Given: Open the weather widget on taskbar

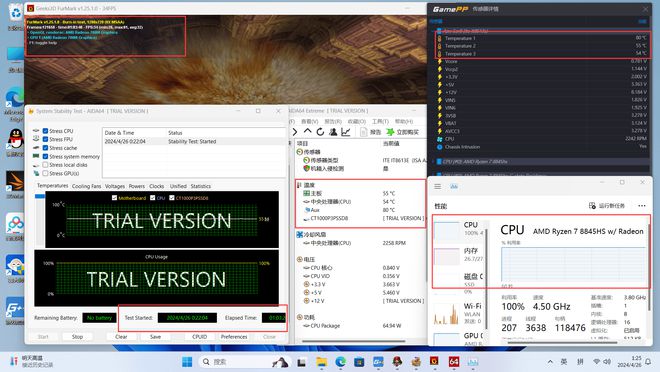Looking at the screenshot, I should coord(32,361).
